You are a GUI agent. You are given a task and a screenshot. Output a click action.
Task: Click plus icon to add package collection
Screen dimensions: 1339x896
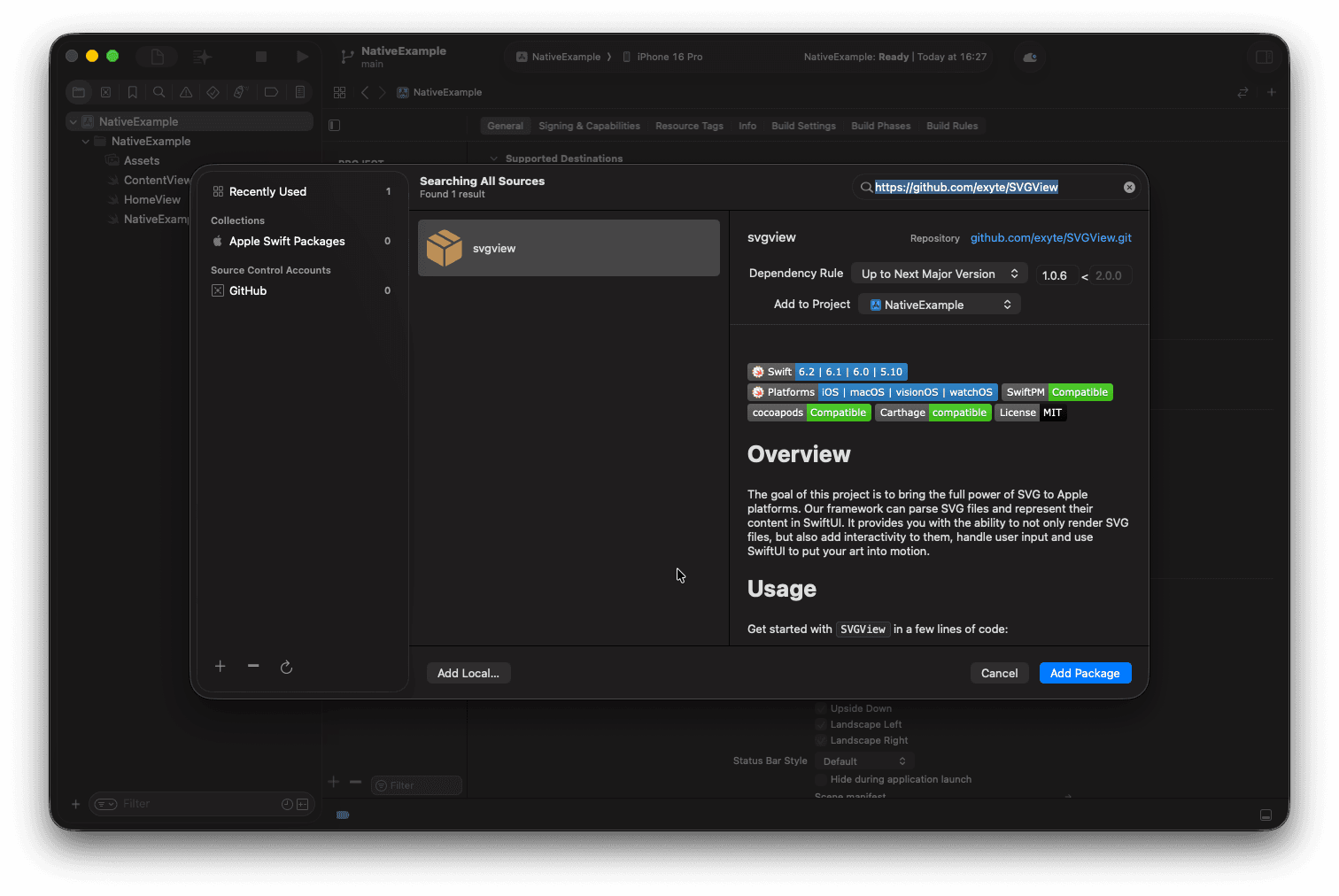(x=221, y=666)
